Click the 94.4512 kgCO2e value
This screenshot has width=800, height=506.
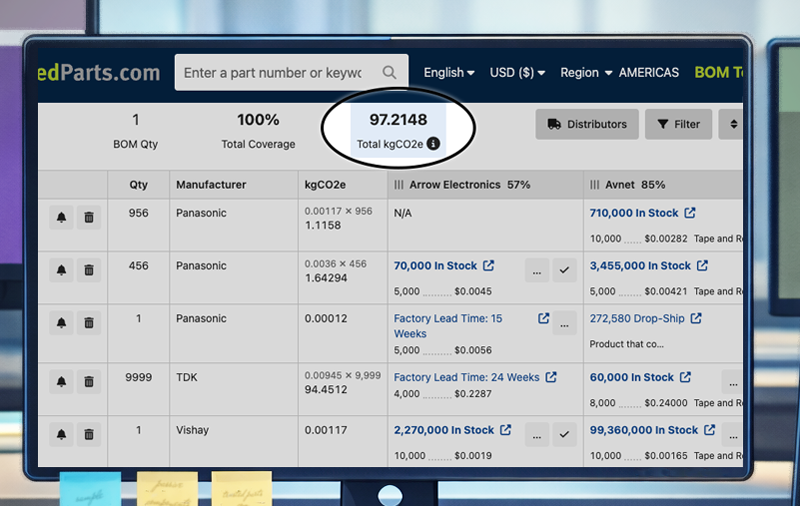pyautogui.click(x=326, y=389)
